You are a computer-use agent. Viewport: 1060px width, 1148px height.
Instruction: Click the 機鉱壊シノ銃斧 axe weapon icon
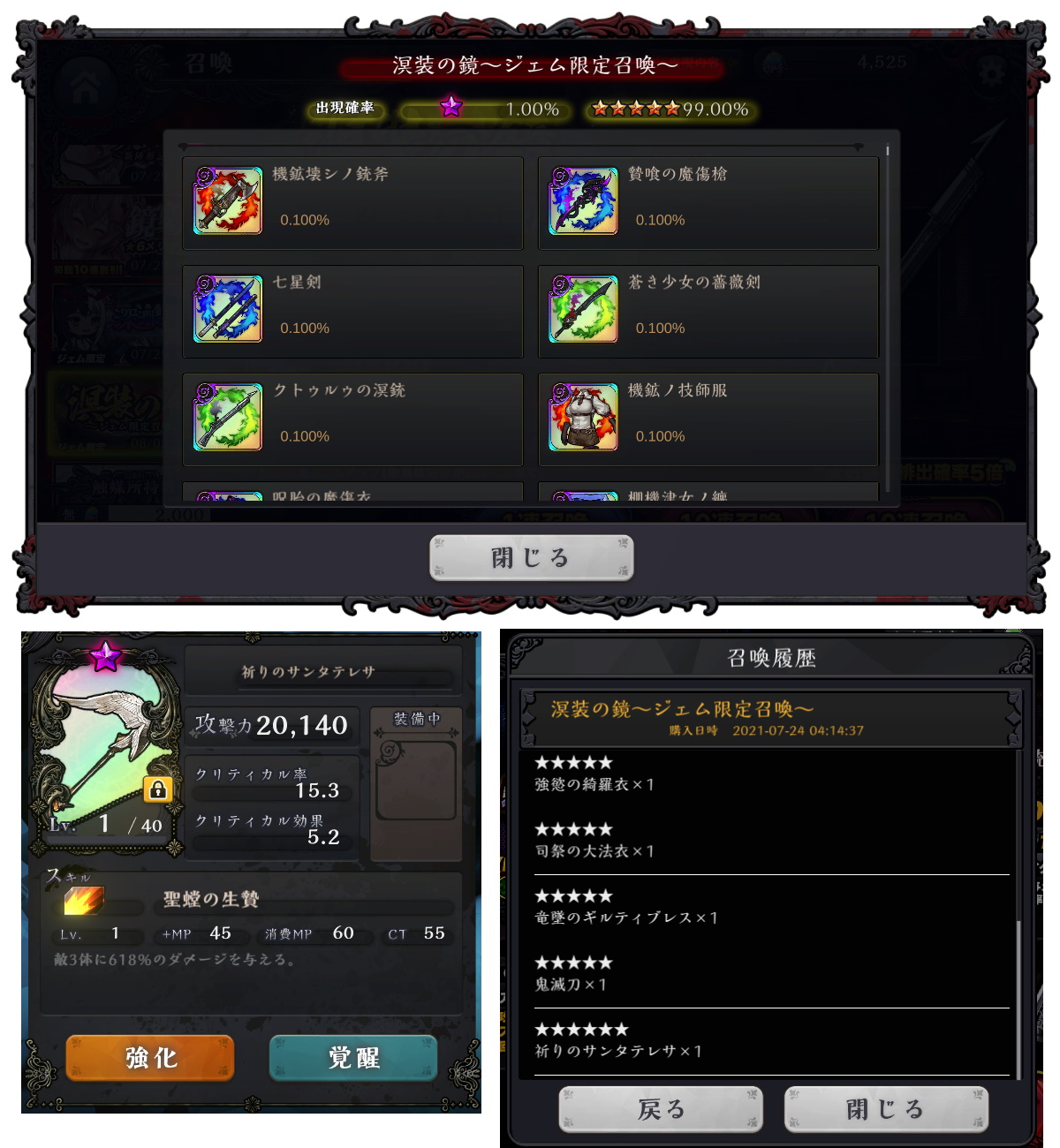228,200
